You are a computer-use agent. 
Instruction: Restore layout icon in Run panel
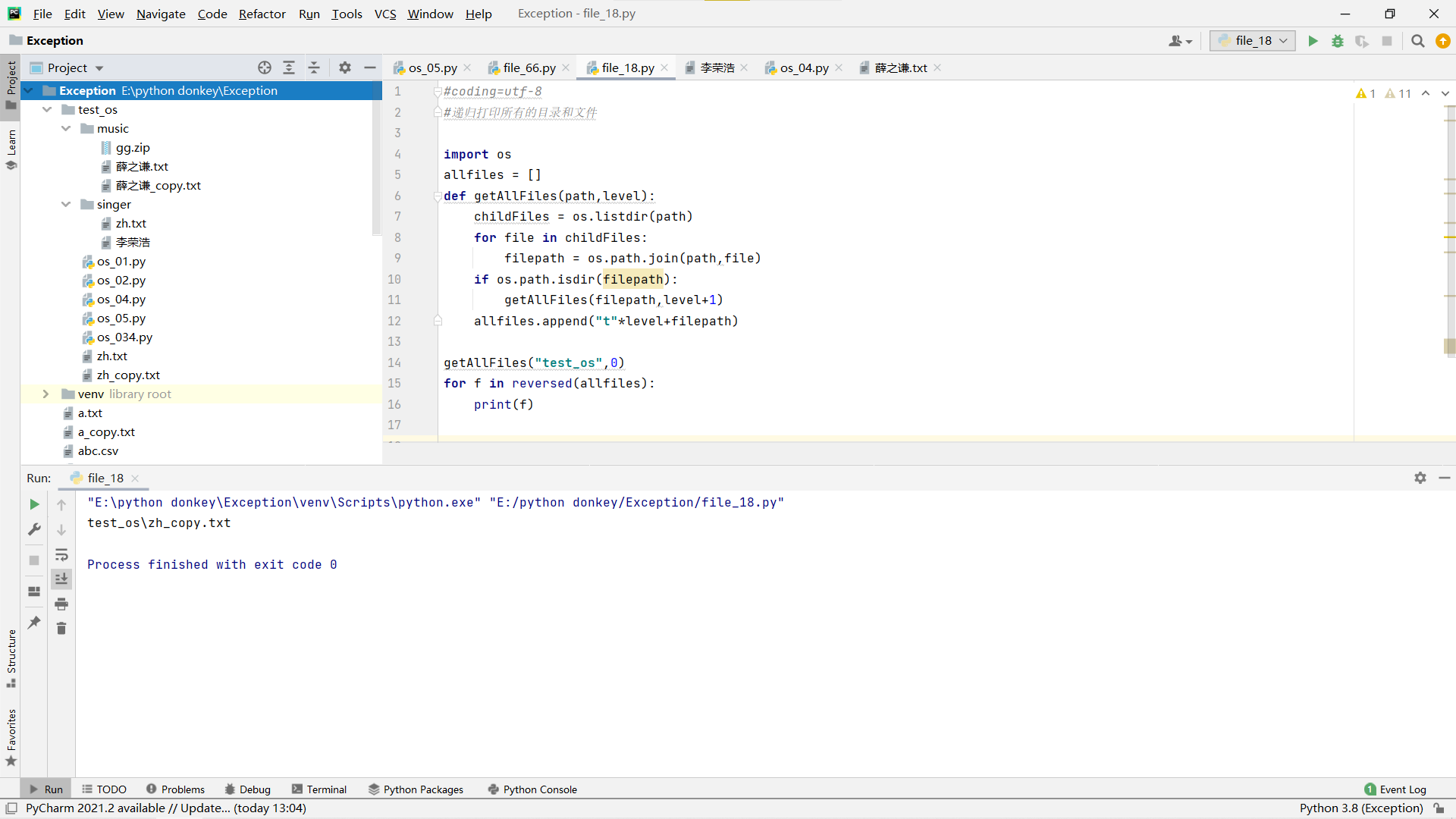click(34, 591)
